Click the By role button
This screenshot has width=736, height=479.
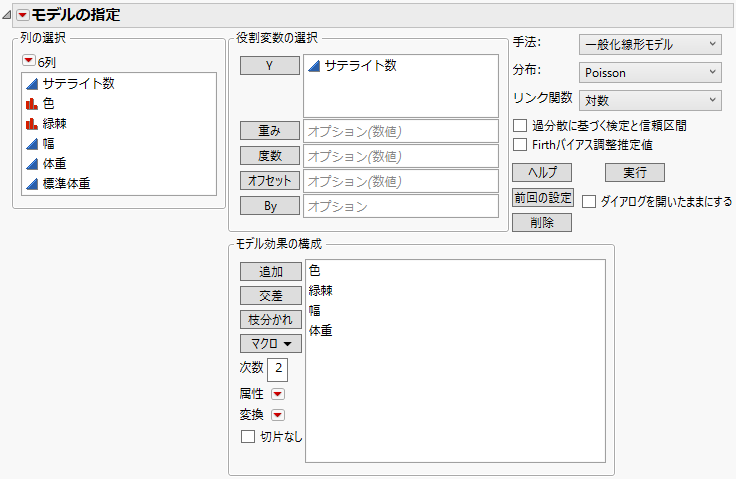tap(269, 206)
